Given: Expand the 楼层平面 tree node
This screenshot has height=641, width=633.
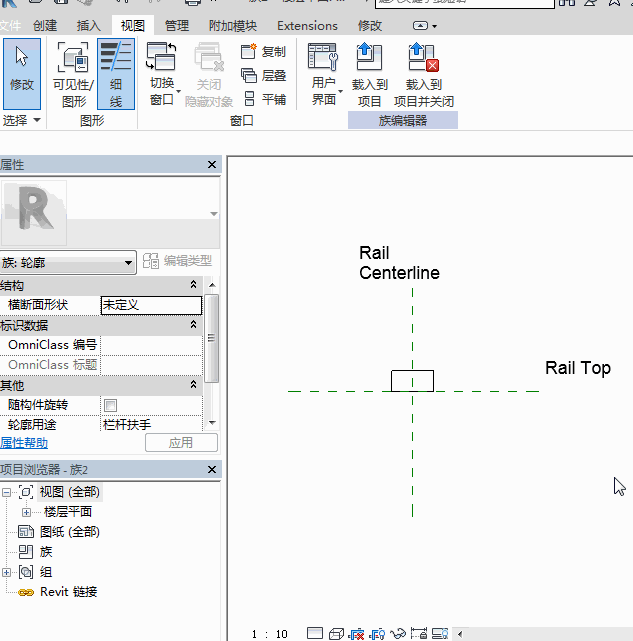Looking at the screenshot, I should (x=26, y=512).
